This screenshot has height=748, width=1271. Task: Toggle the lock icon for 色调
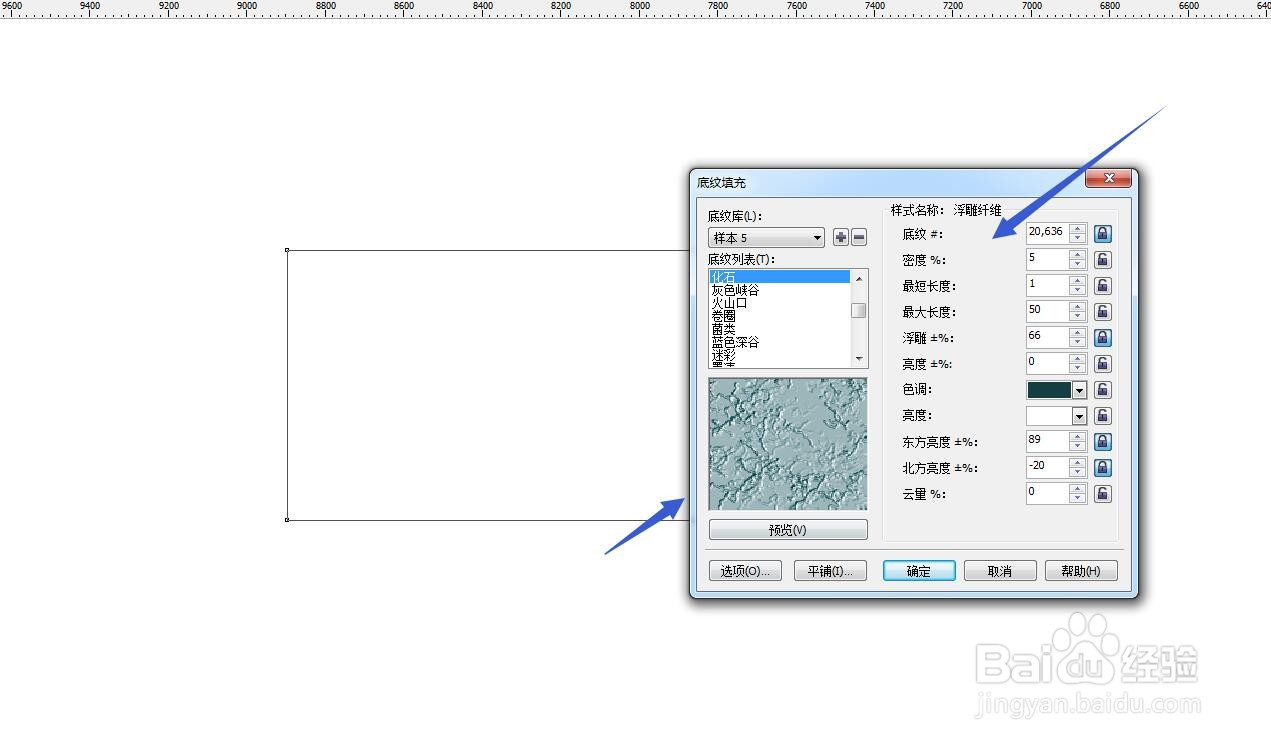[x=1102, y=390]
